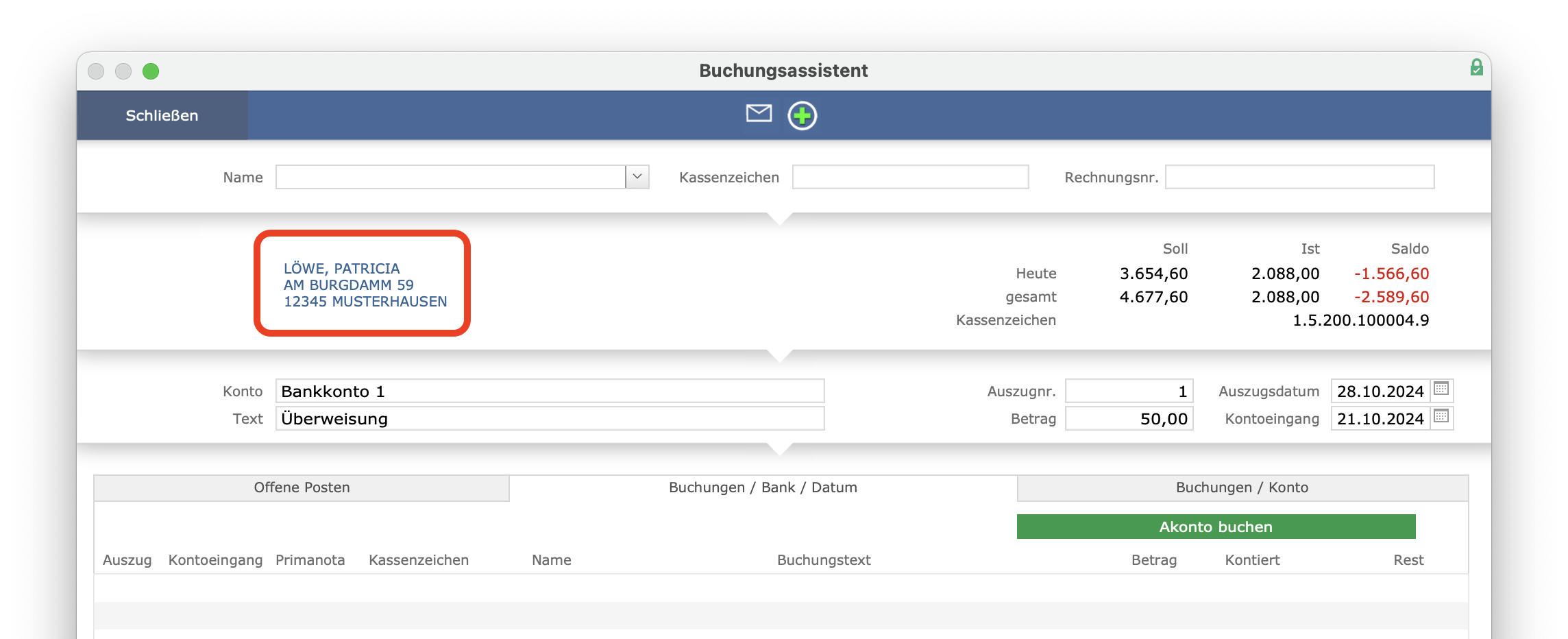Click the Heute Ist value 2.088,00

pos(1285,274)
